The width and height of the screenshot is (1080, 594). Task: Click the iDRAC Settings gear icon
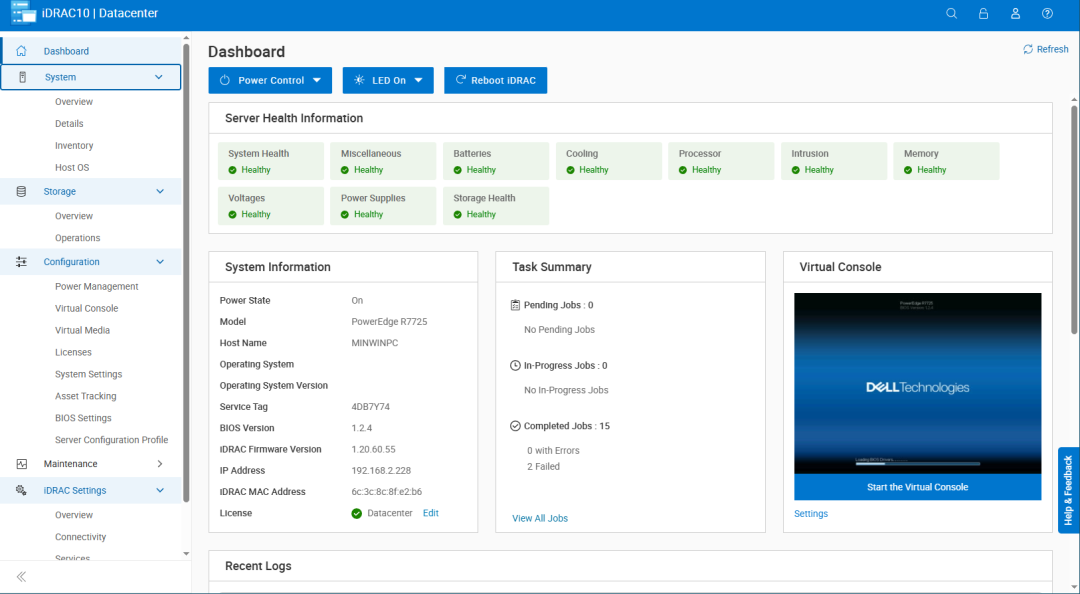tap(21, 490)
